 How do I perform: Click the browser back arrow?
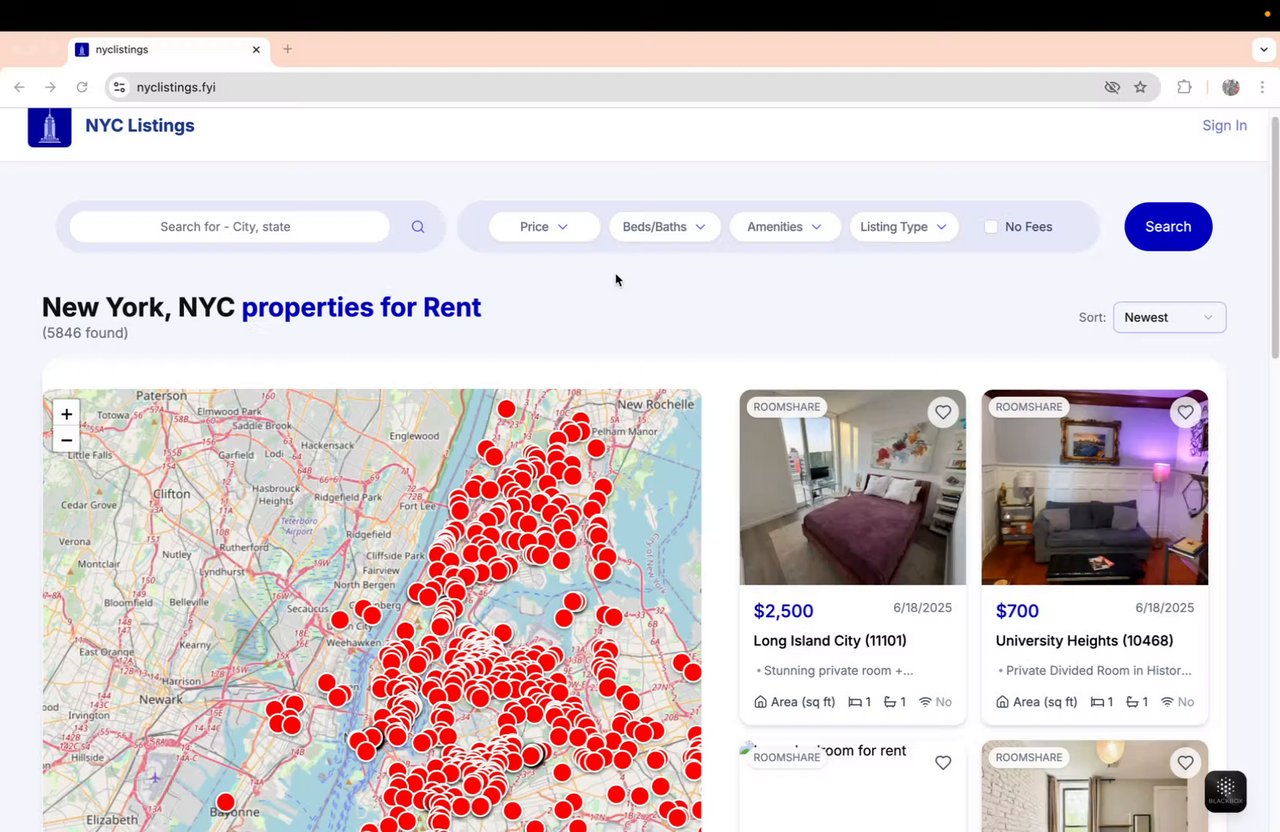(19, 87)
